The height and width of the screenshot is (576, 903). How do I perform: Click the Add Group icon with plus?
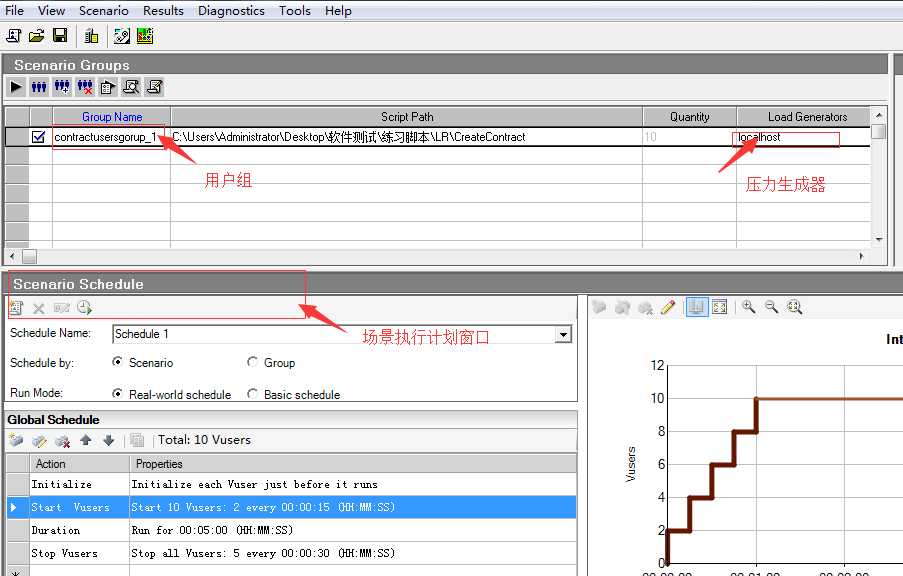(62, 87)
